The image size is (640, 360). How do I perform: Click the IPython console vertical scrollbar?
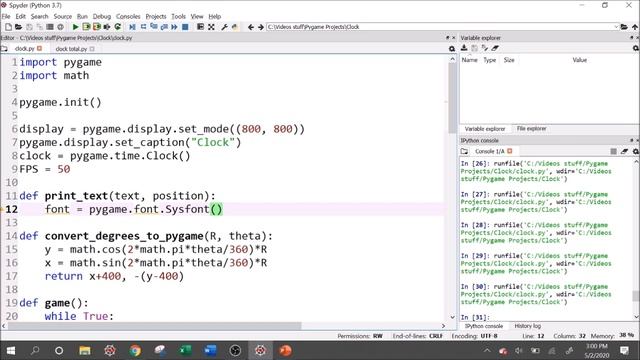(636, 296)
